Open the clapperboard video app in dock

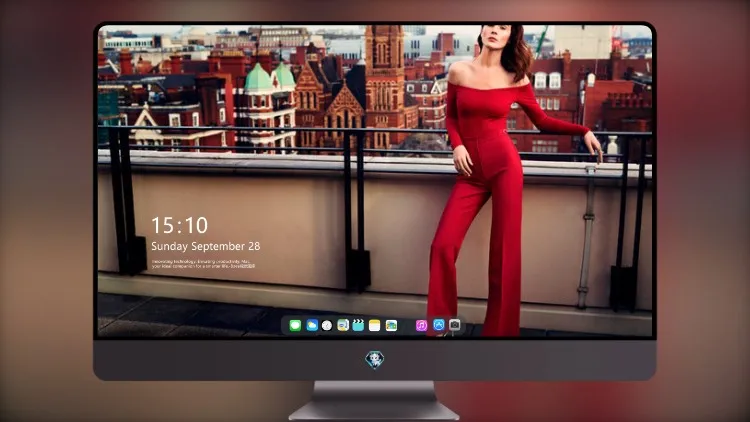click(x=358, y=325)
